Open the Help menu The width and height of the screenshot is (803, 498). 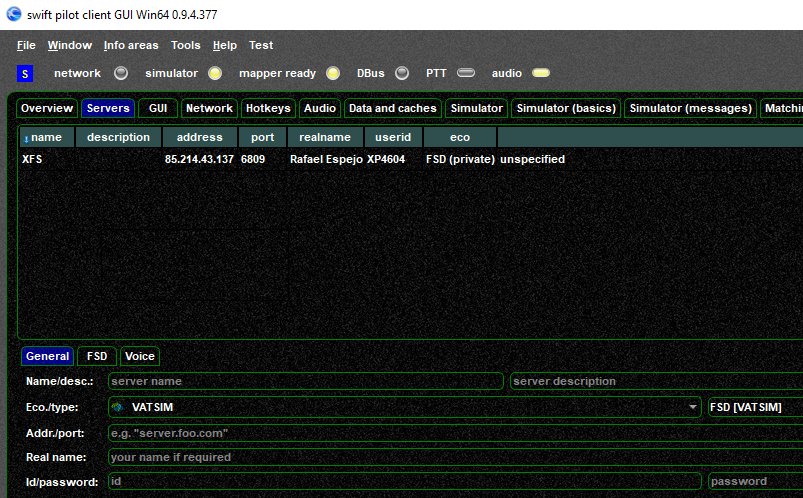(225, 45)
